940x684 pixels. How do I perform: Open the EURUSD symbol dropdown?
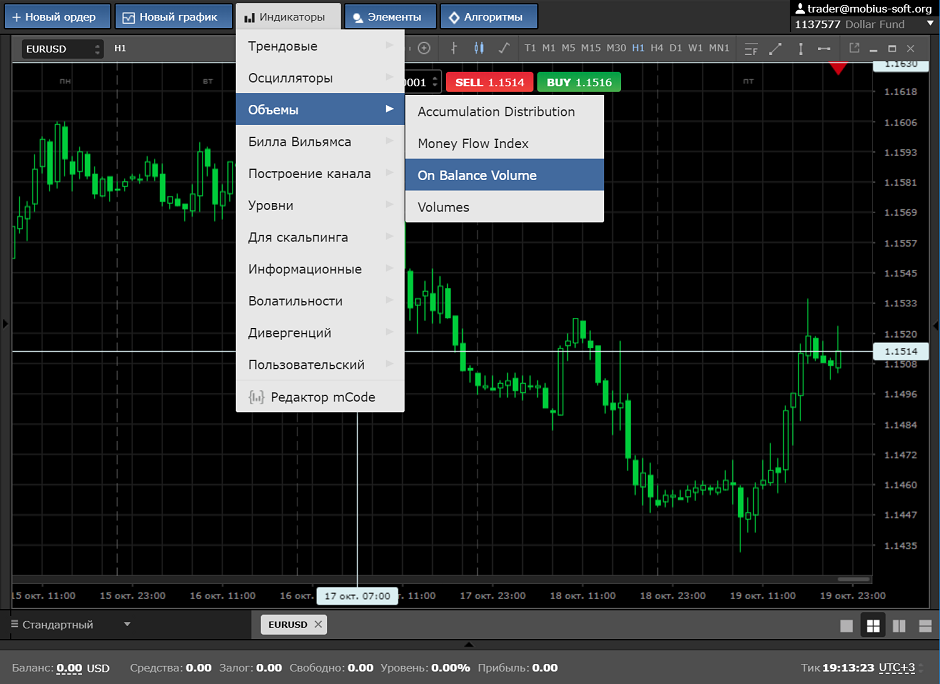pyautogui.click(x=63, y=48)
